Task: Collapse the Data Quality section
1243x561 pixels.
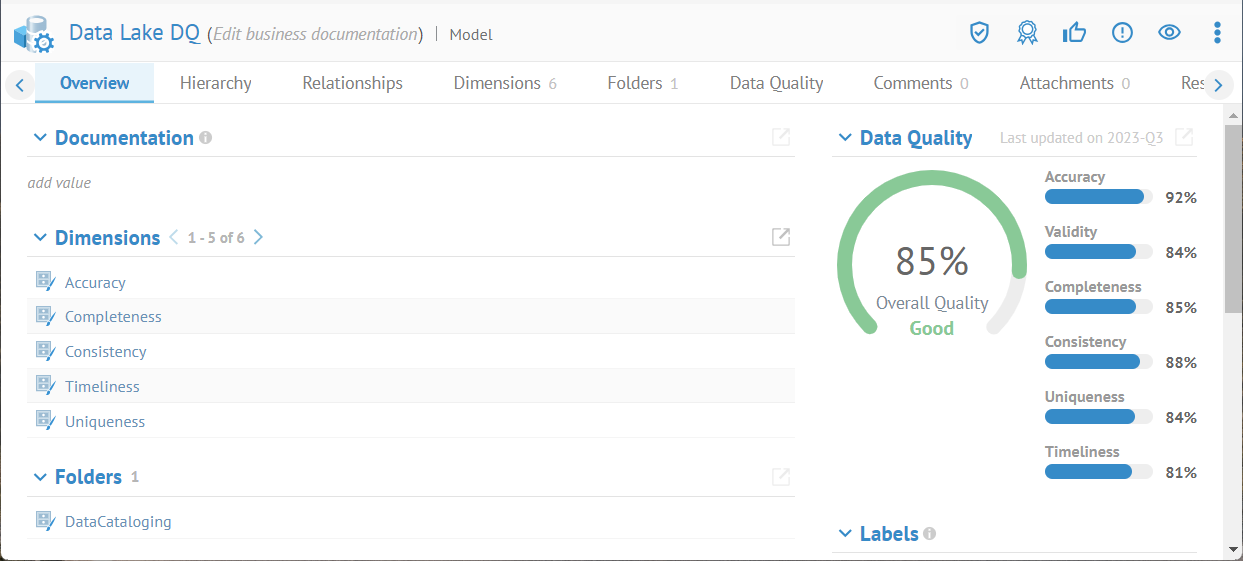Action: (x=845, y=138)
